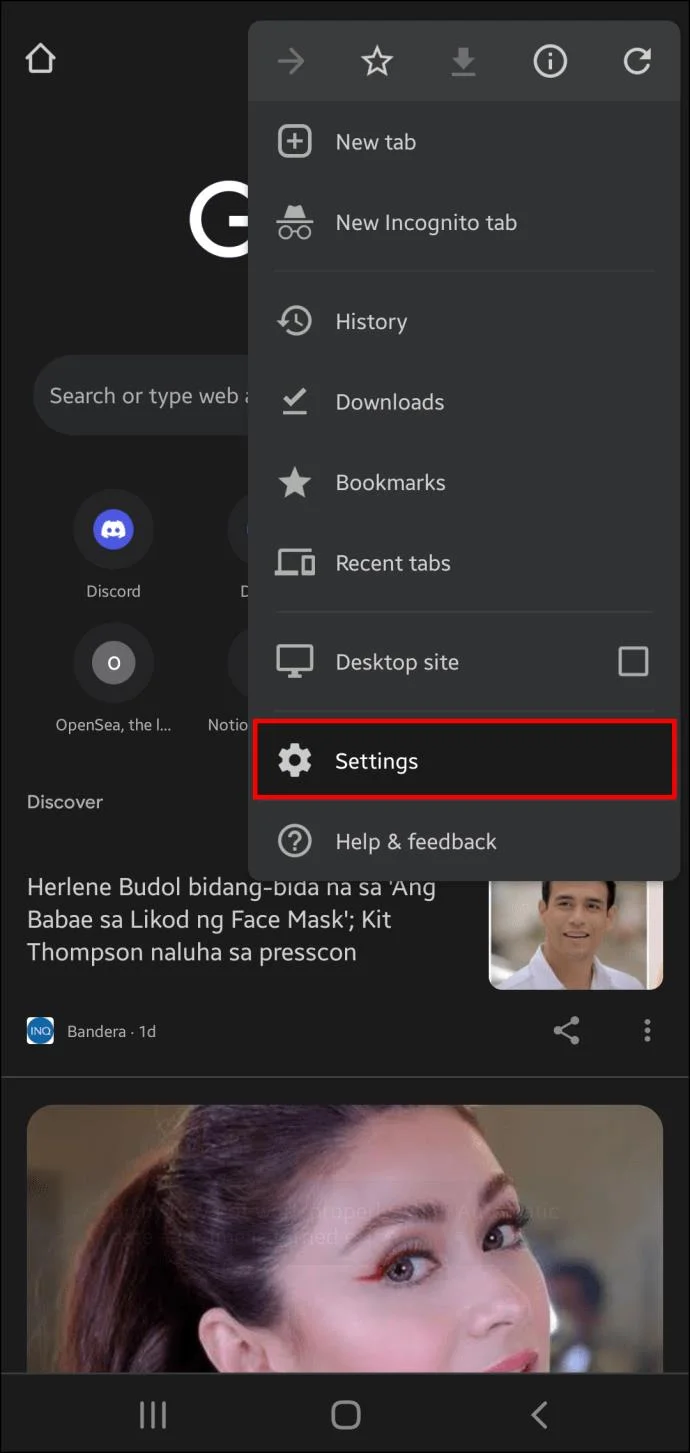Open the Downloads list
This screenshot has width=690, height=1453.
[390, 401]
